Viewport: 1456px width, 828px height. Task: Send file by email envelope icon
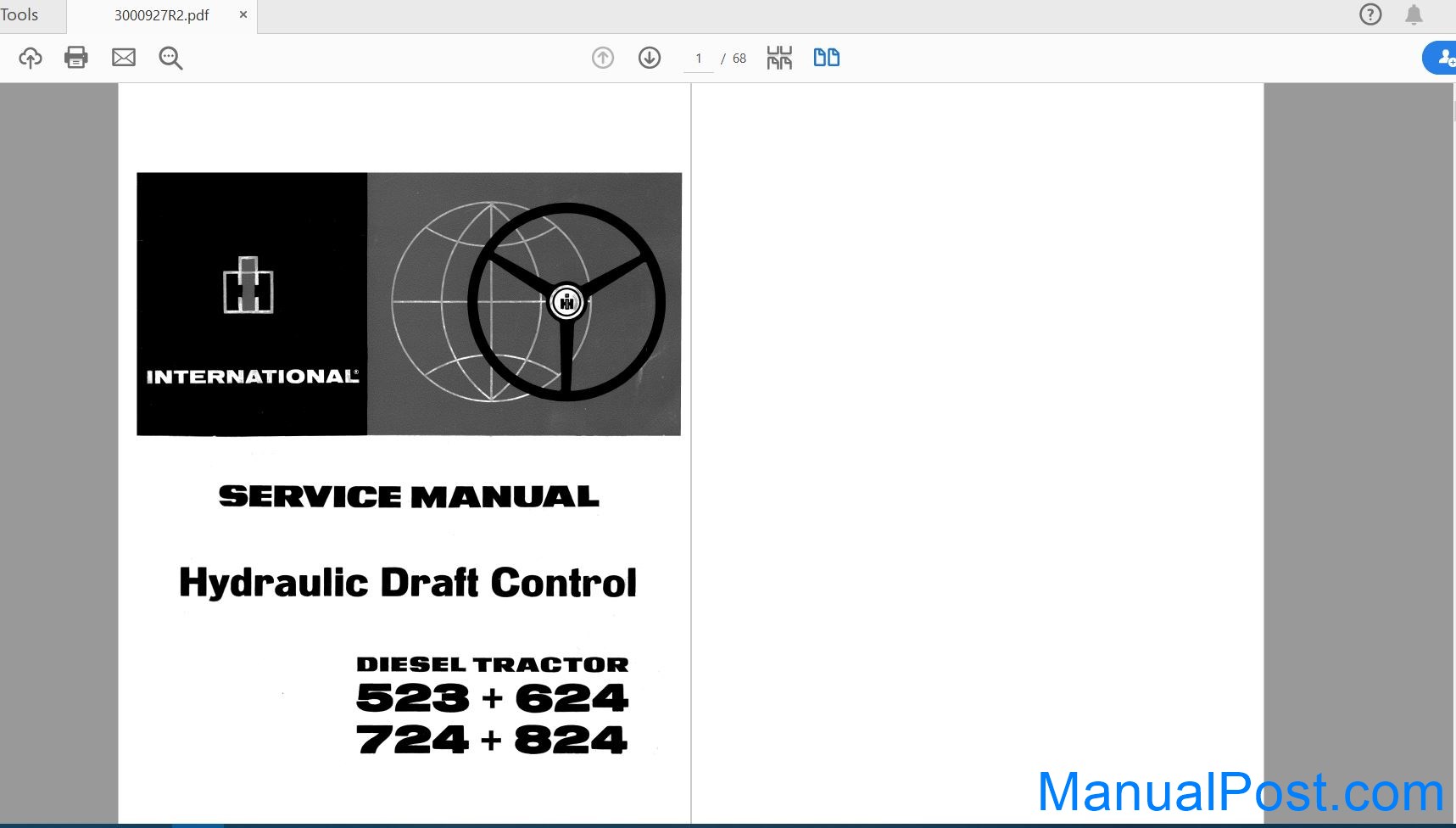pos(124,58)
